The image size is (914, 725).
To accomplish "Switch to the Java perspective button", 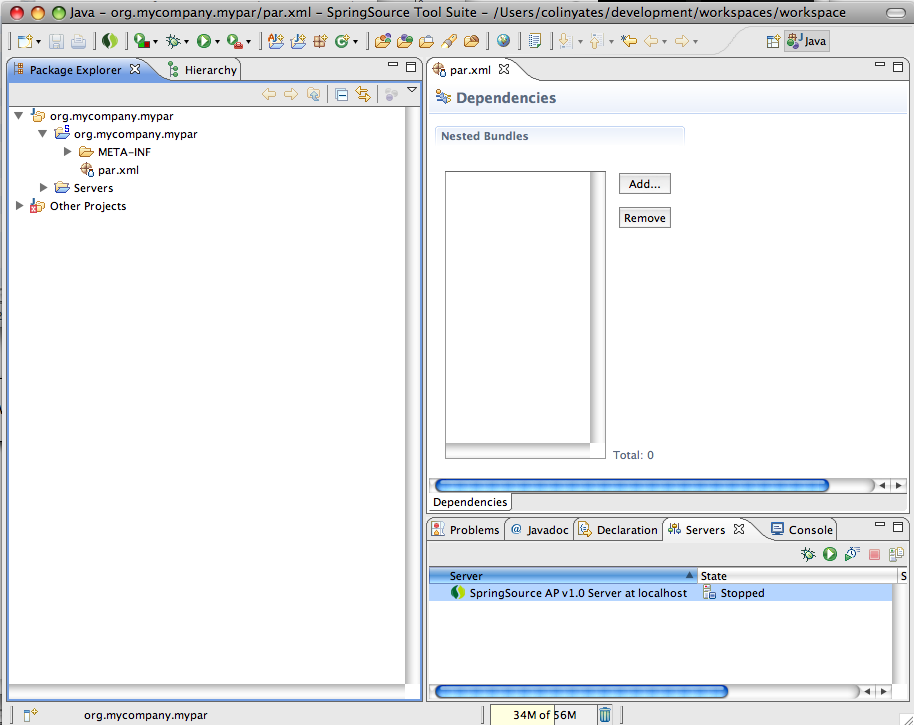I will click(807, 41).
